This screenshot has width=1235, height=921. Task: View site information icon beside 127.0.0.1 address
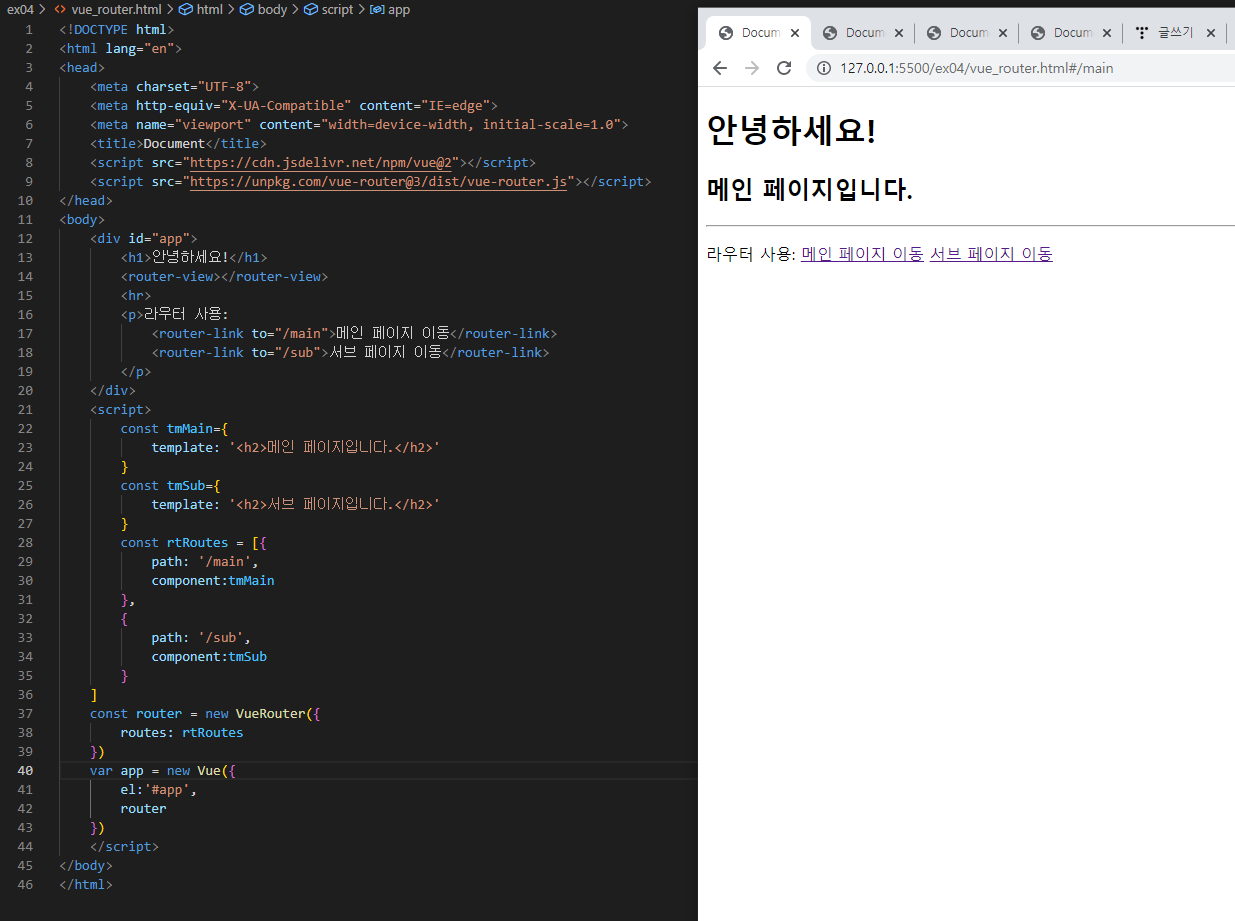coord(824,68)
